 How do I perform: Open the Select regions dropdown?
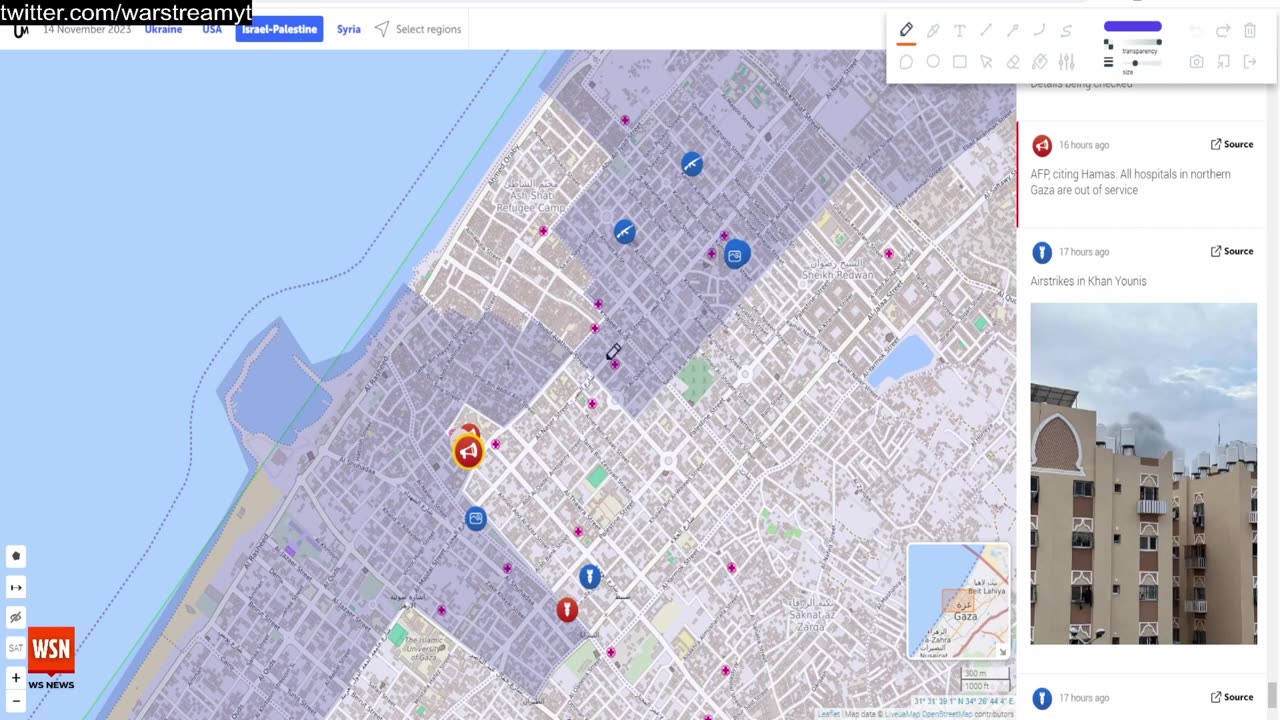pos(418,29)
